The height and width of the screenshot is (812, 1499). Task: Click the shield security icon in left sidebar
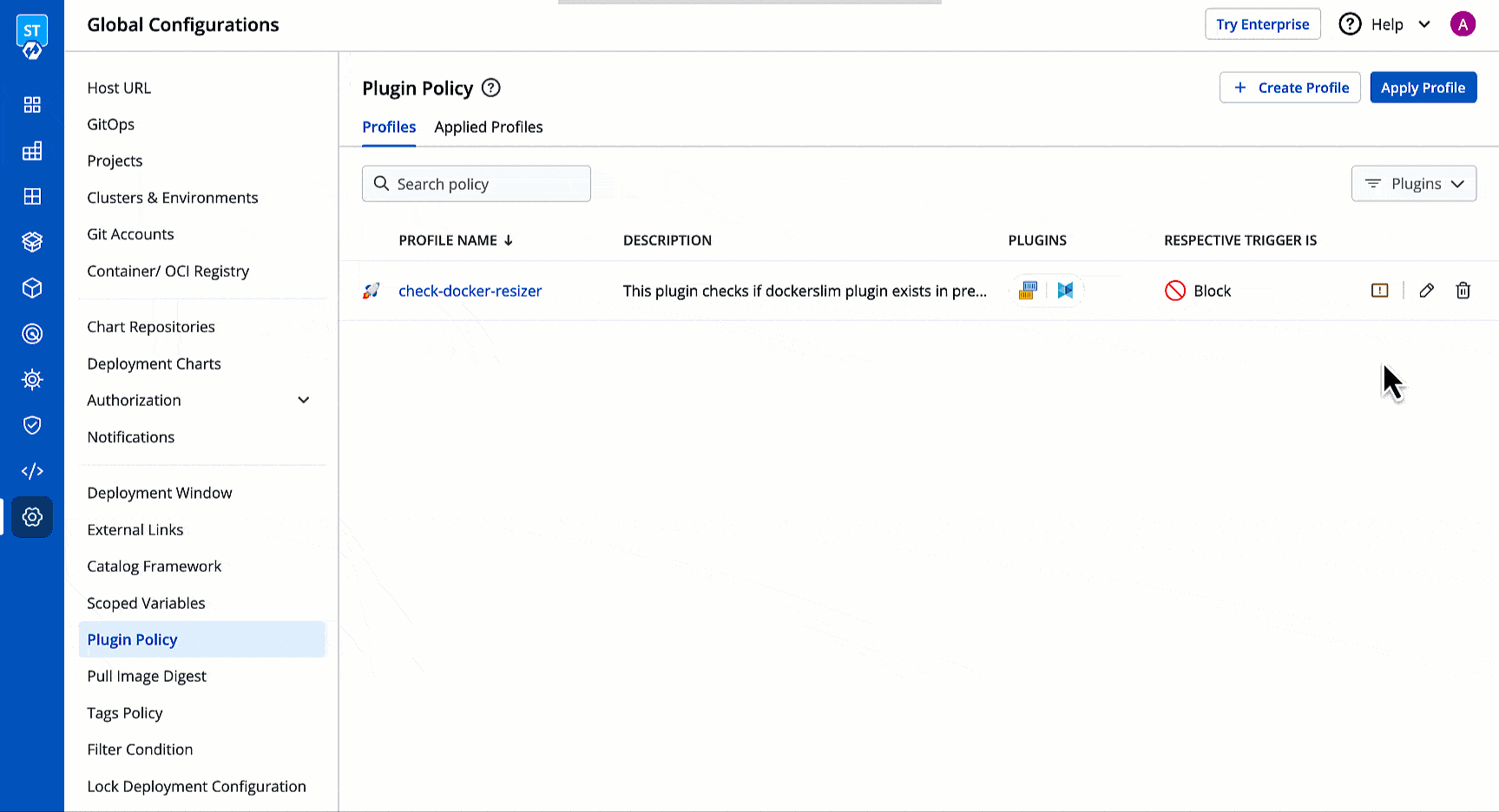click(x=32, y=425)
